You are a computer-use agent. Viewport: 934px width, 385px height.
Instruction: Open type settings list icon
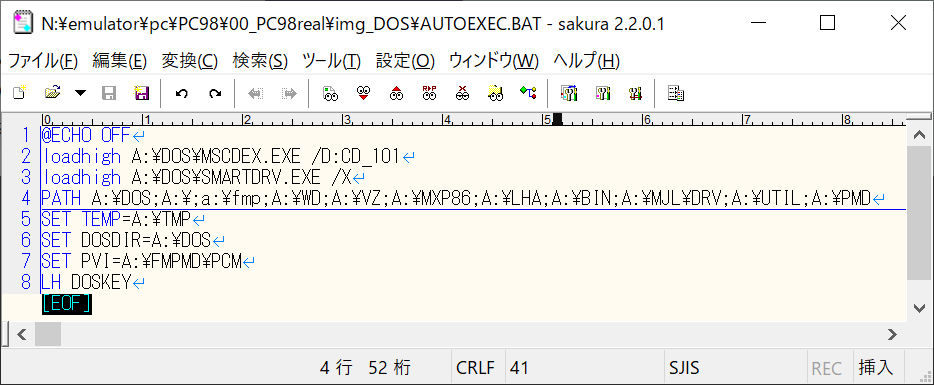point(569,92)
